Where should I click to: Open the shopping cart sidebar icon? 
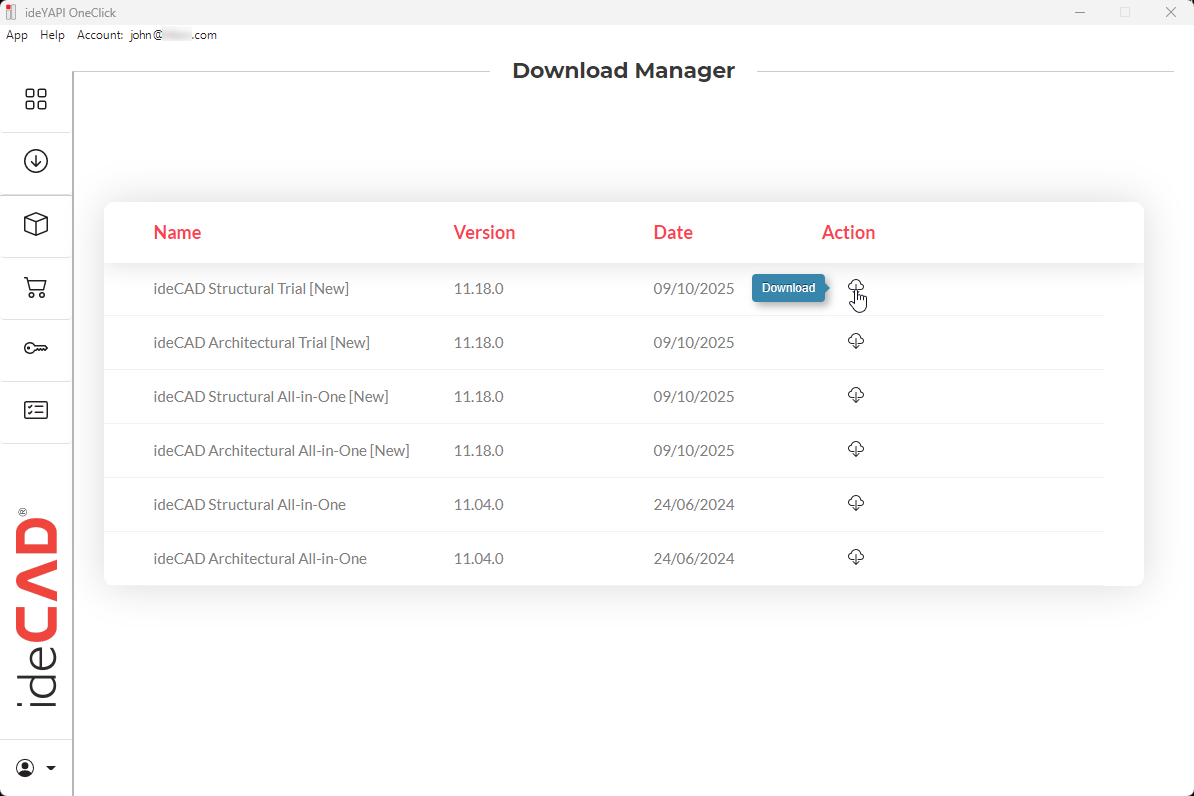pos(36,287)
